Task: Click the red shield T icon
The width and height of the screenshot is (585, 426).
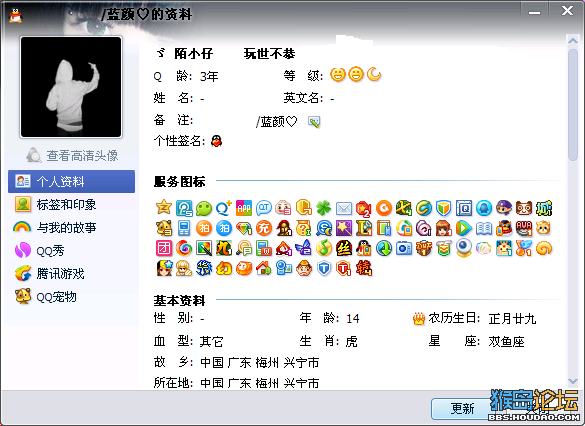Action: (x=344, y=268)
